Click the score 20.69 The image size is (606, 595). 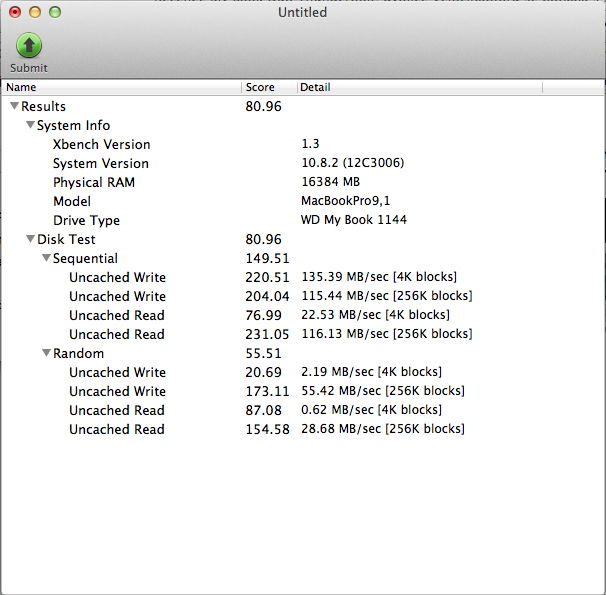point(263,372)
